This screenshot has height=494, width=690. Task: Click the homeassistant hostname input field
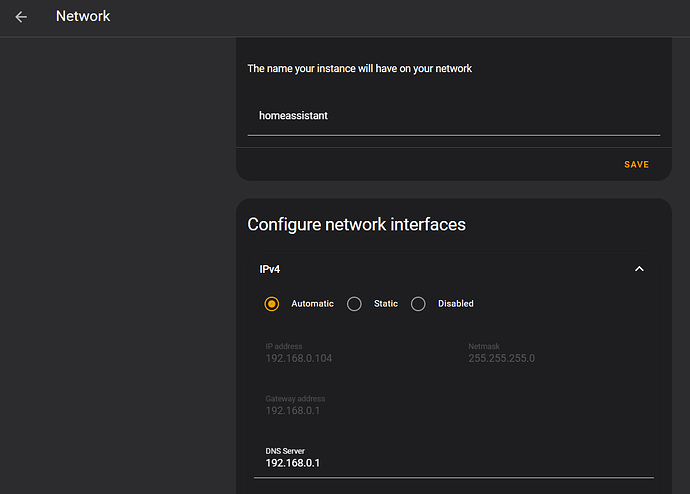(452, 116)
